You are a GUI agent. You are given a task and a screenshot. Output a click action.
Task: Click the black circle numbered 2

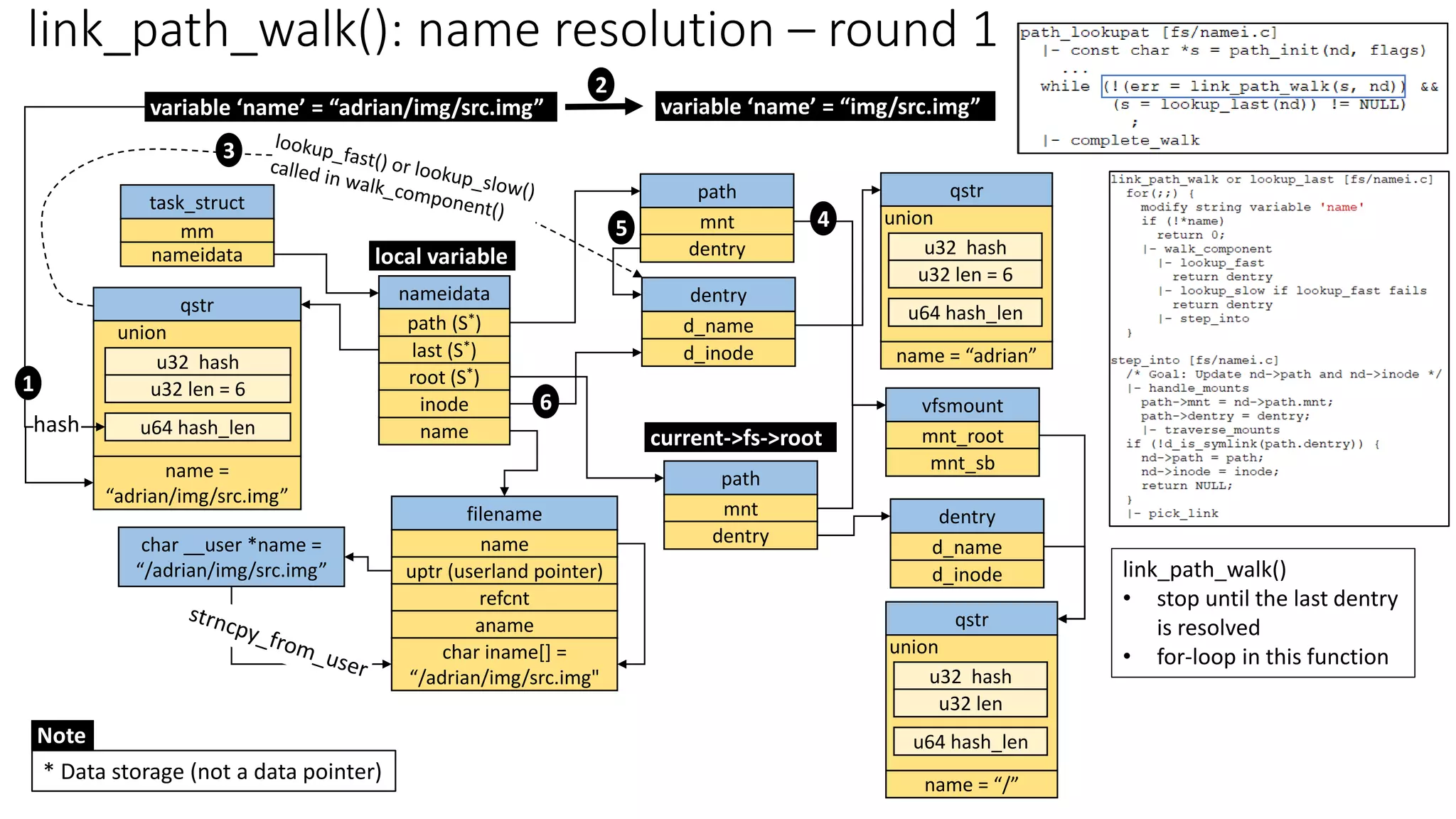click(601, 85)
